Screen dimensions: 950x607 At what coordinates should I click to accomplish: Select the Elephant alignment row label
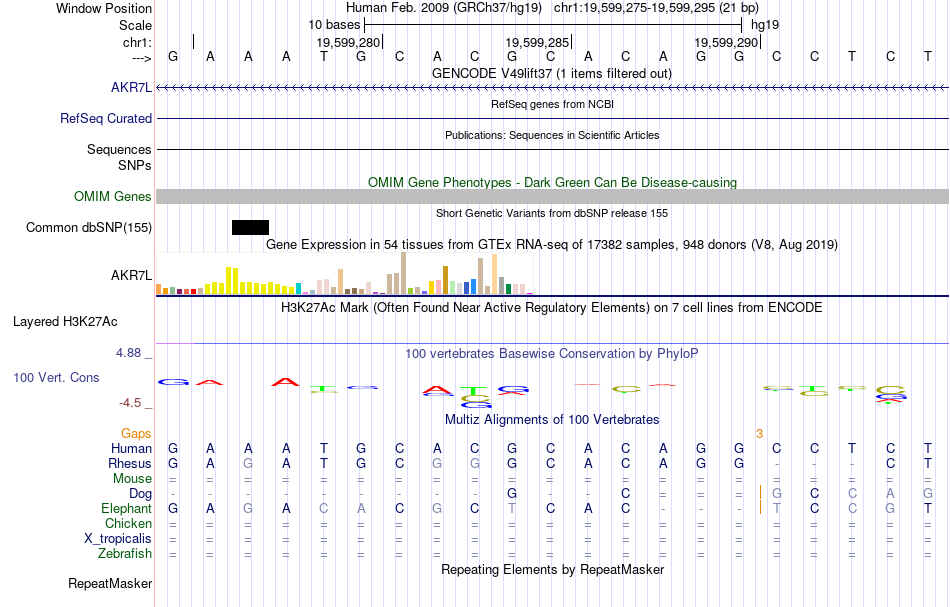tap(127, 509)
